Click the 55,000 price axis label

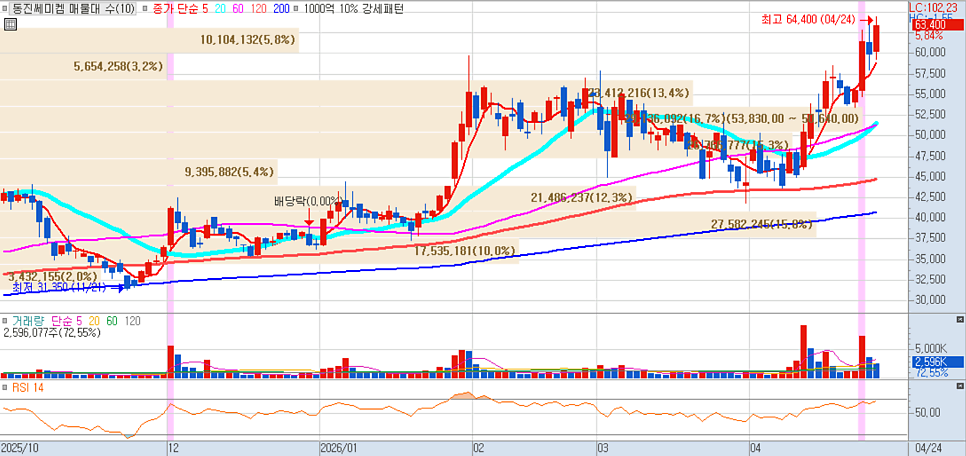tap(930, 94)
